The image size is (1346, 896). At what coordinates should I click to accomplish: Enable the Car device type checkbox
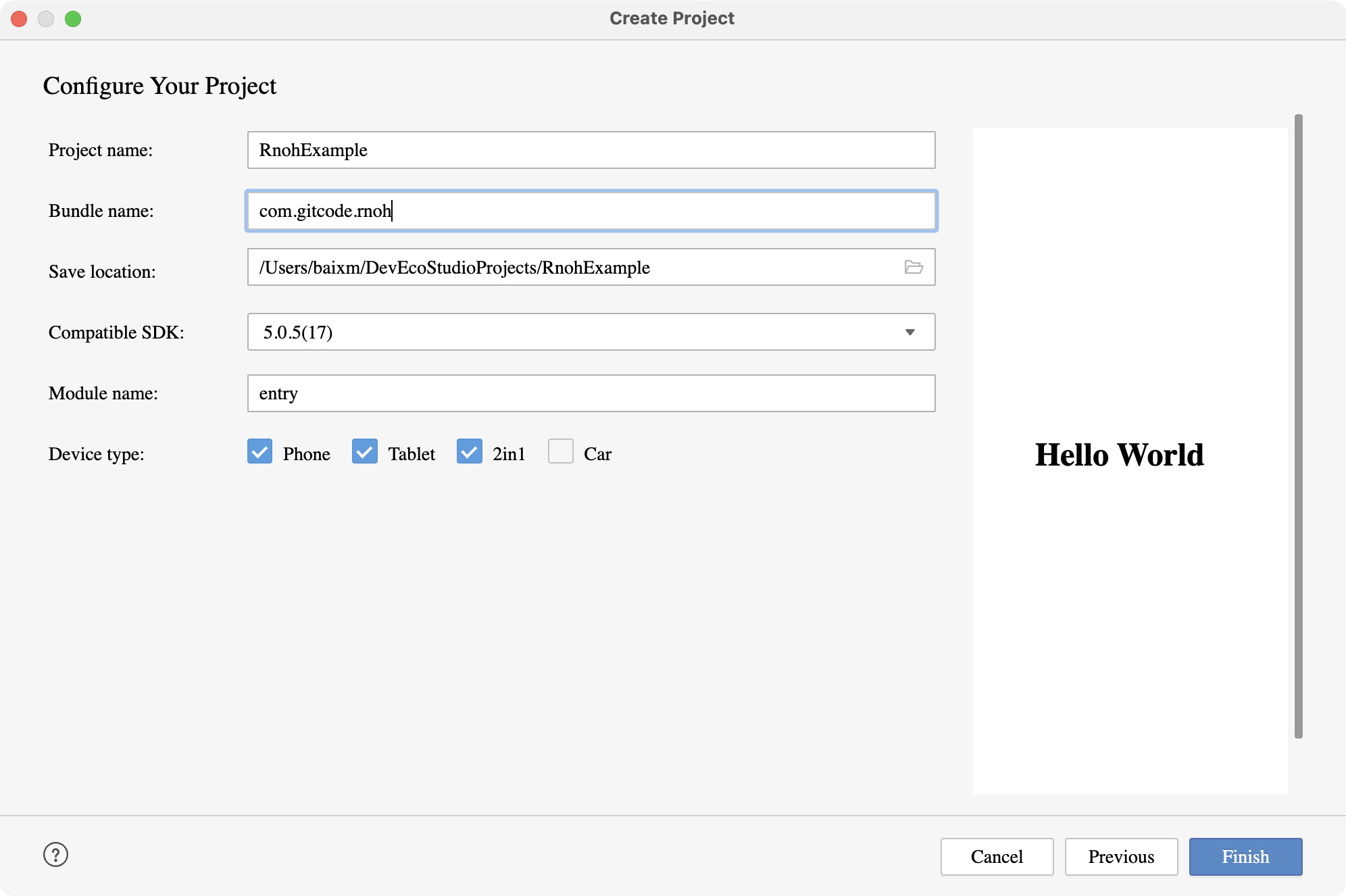(x=561, y=451)
